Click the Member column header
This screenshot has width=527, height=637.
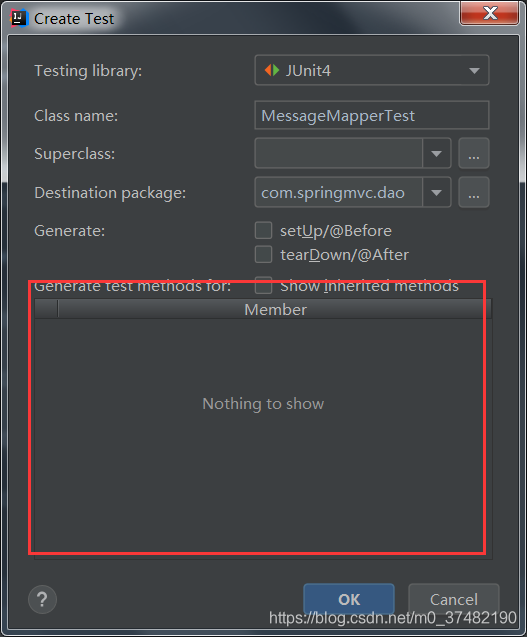pyautogui.click(x=275, y=310)
